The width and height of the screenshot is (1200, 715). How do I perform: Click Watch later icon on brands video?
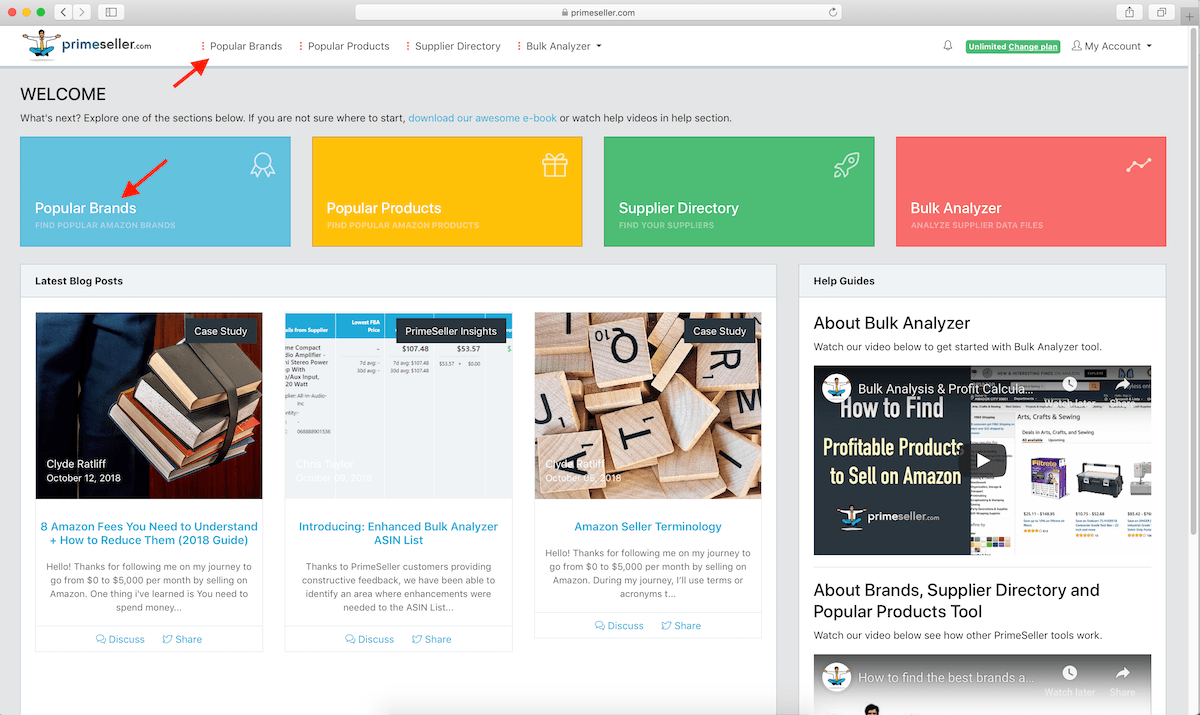click(x=1070, y=675)
